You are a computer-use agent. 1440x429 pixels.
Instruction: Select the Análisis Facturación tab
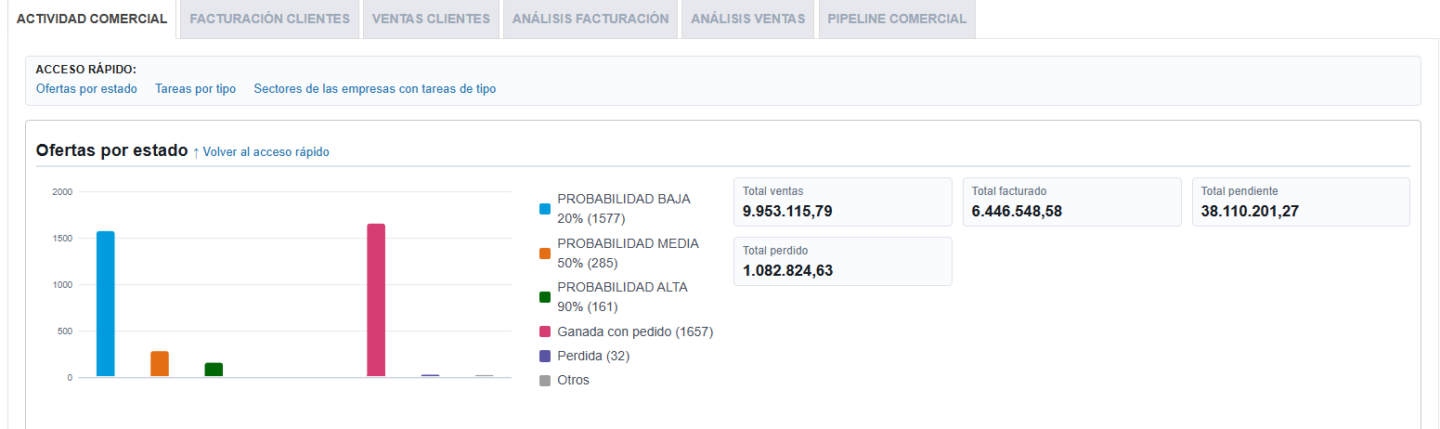[x=590, y=19]
